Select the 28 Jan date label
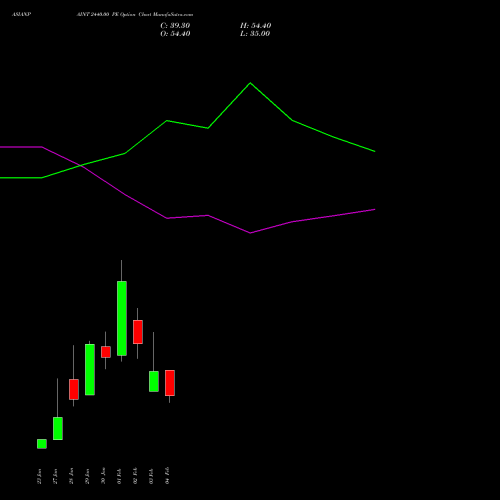The width and height of the screenshot is (500, 500). (x=71, y=476)
